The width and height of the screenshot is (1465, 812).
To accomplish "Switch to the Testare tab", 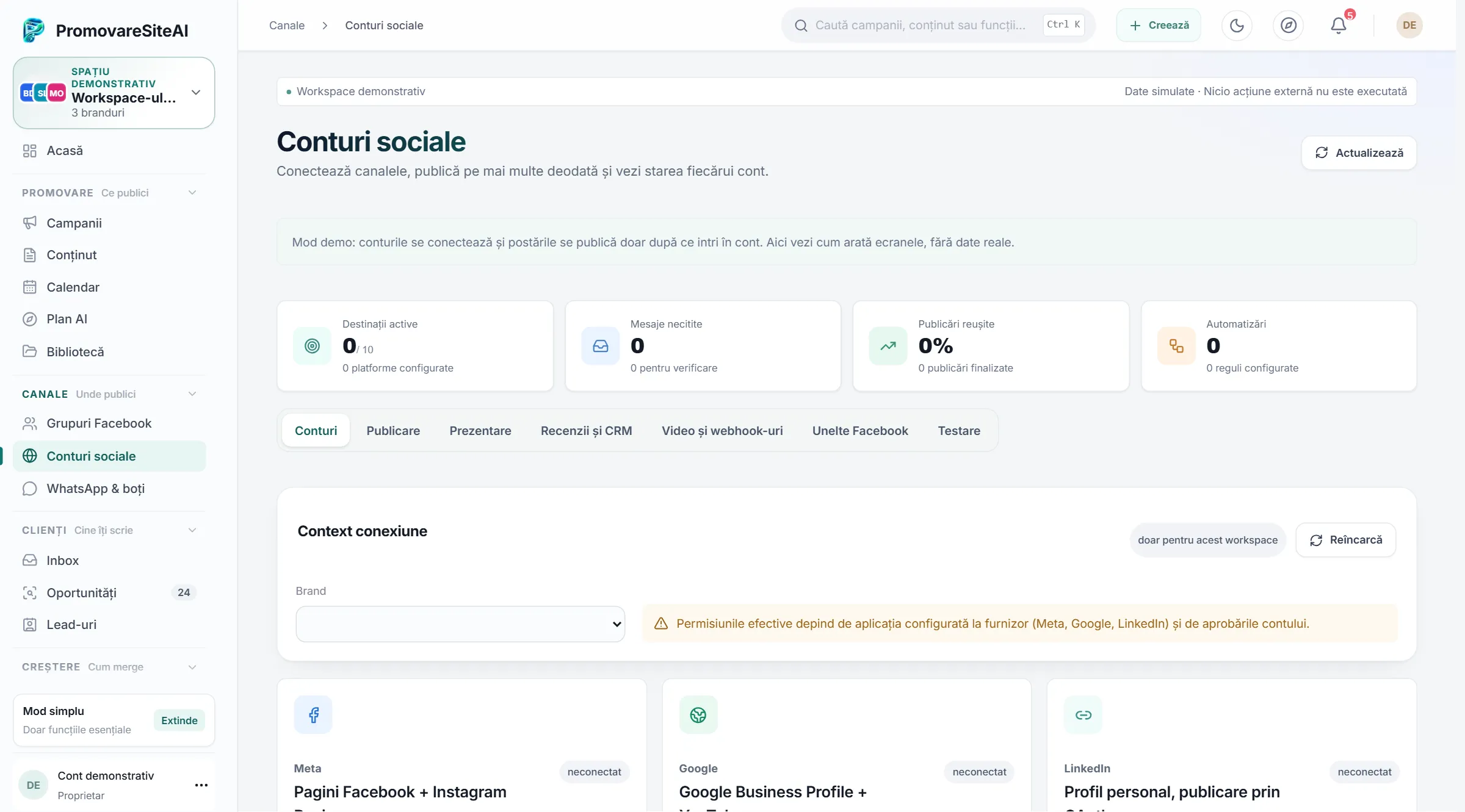I will click(959, 431).
